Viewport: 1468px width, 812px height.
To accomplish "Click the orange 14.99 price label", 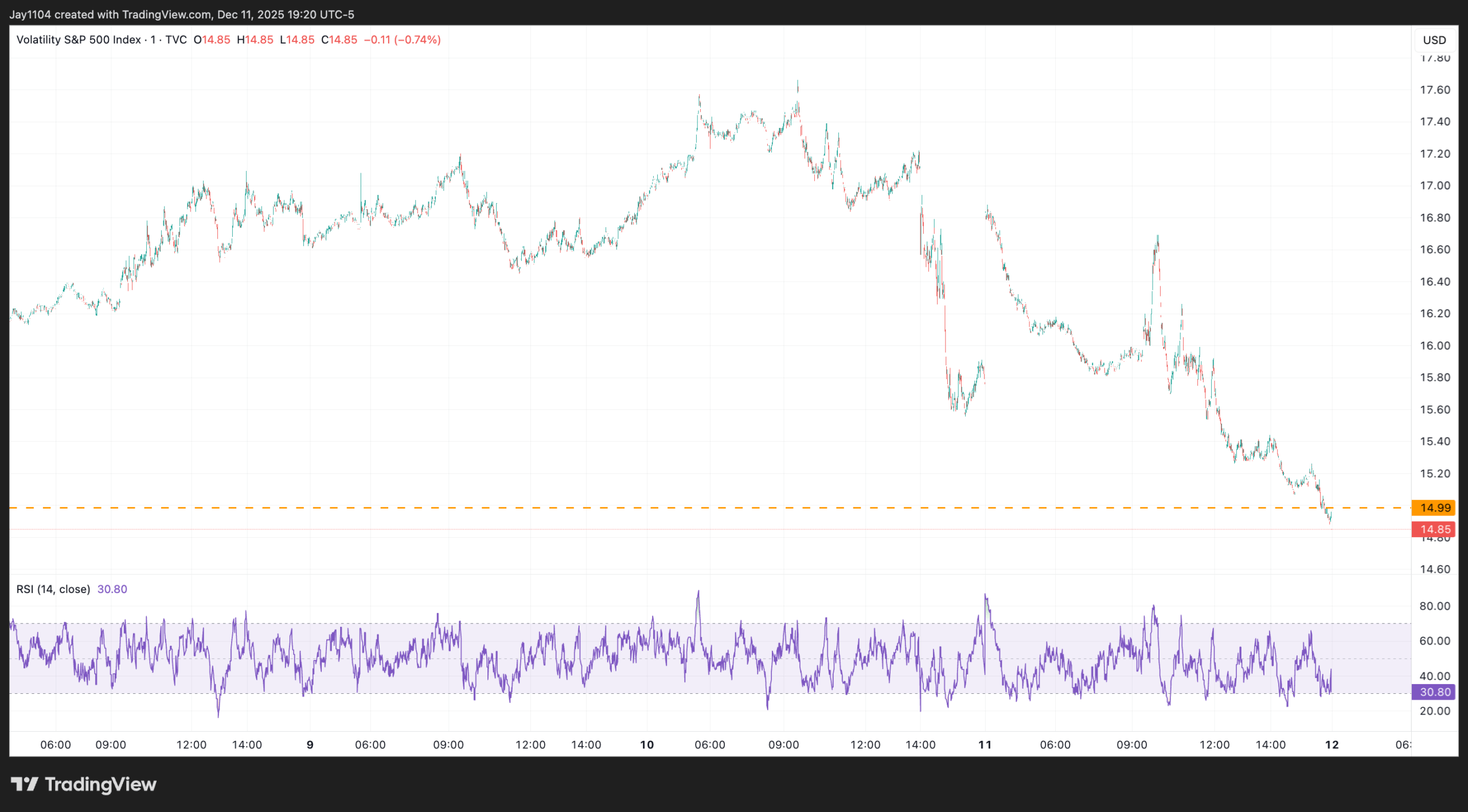I will 1434,507.
